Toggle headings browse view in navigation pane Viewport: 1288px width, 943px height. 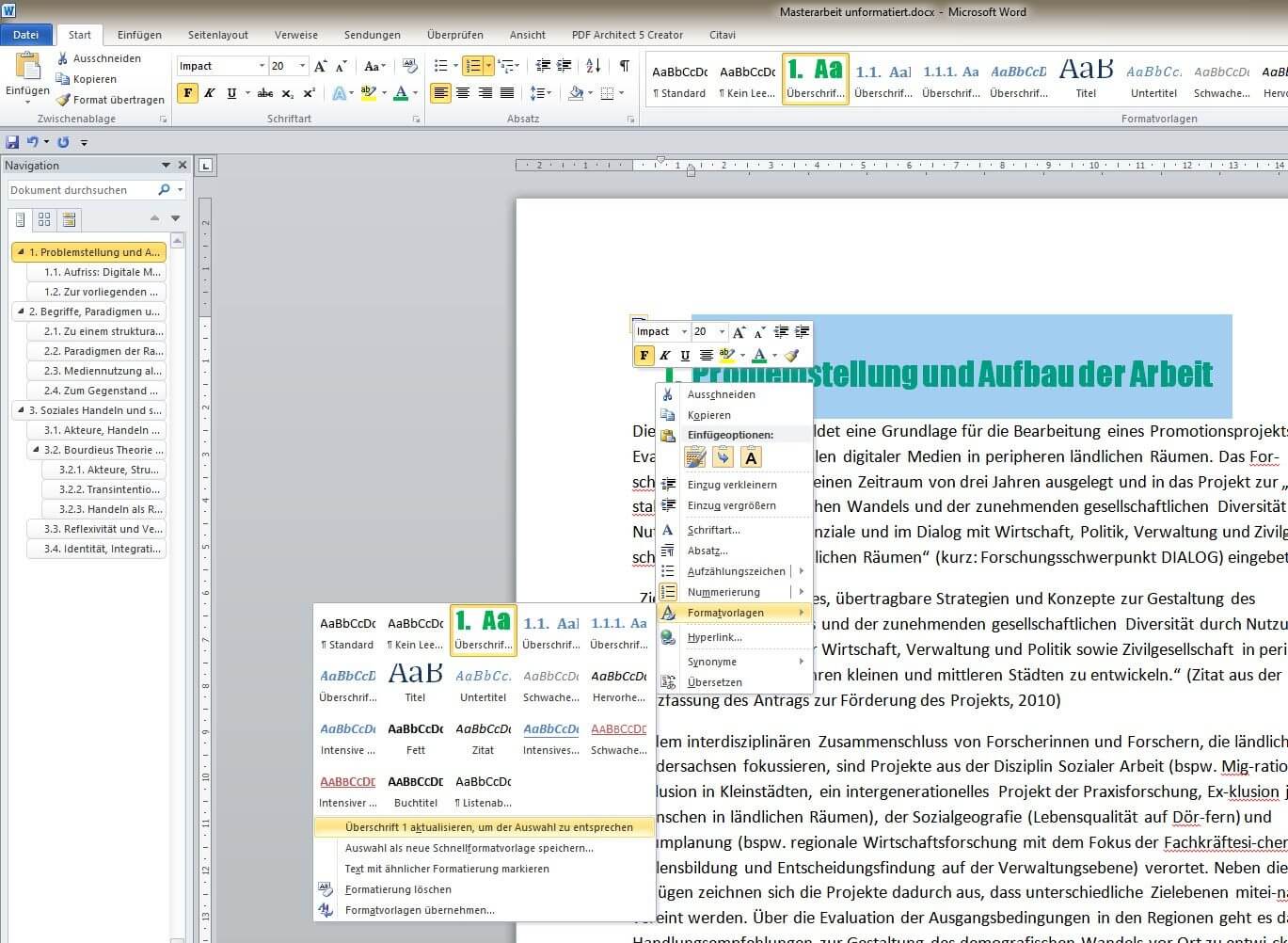pos(20,220)
